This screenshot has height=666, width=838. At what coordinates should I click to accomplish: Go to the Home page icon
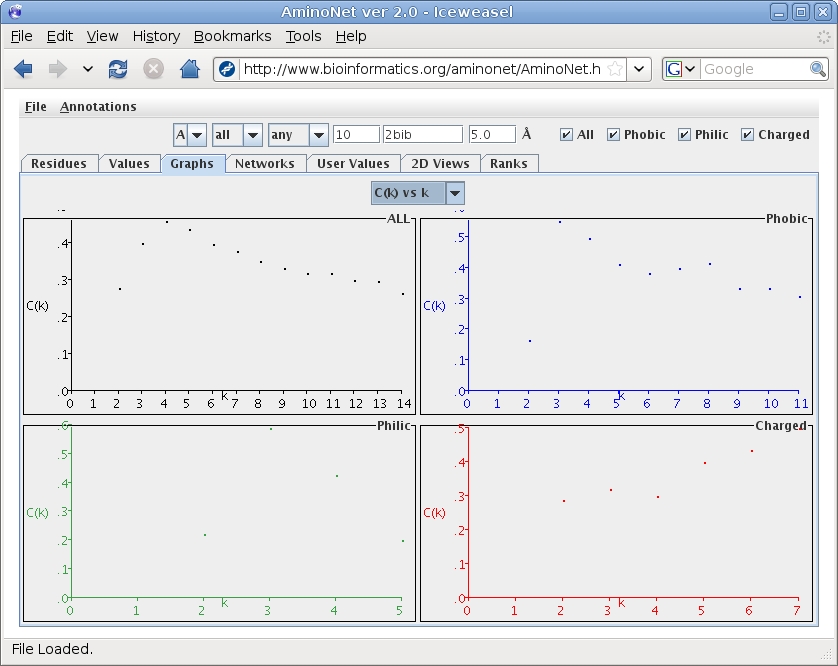[x=189, y=69]
